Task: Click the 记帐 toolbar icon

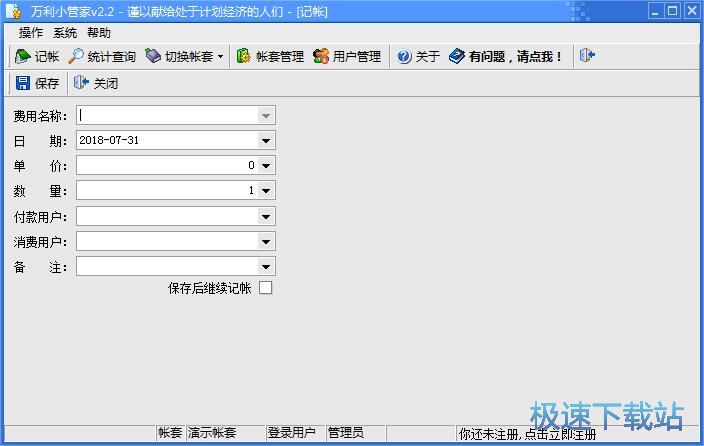Action: tap(22, 56)
